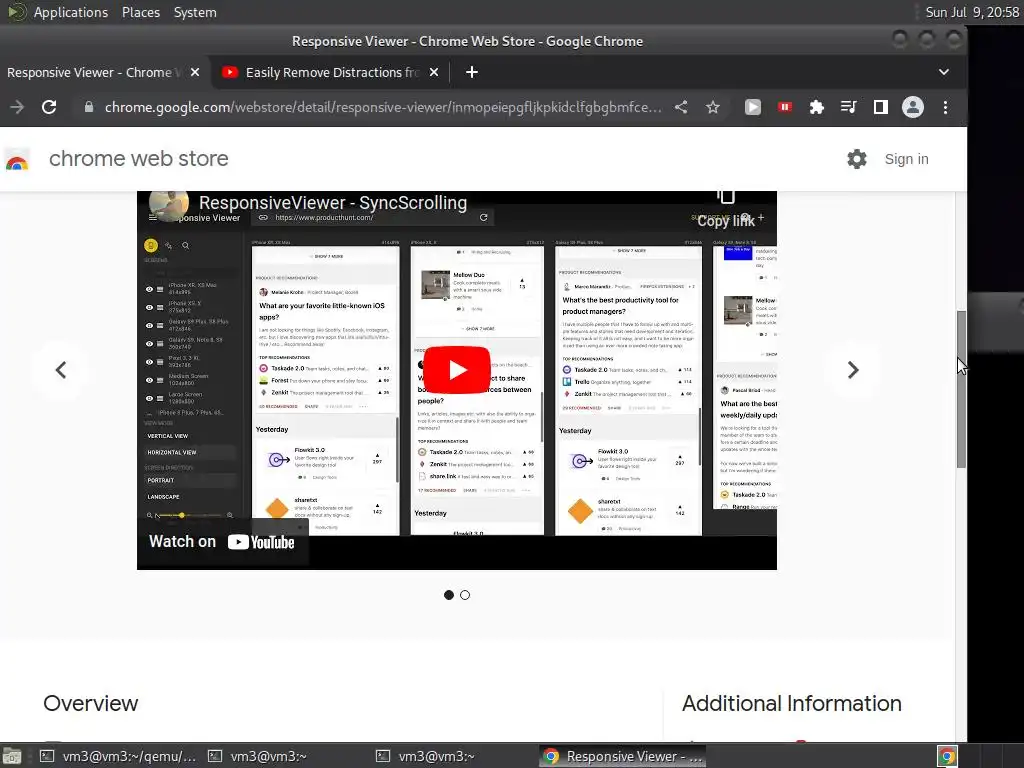The height and width of the screenshot is (768, 1024).
Task: Open the tab search dropdown chevron
Action: click(x=944, y=72)
